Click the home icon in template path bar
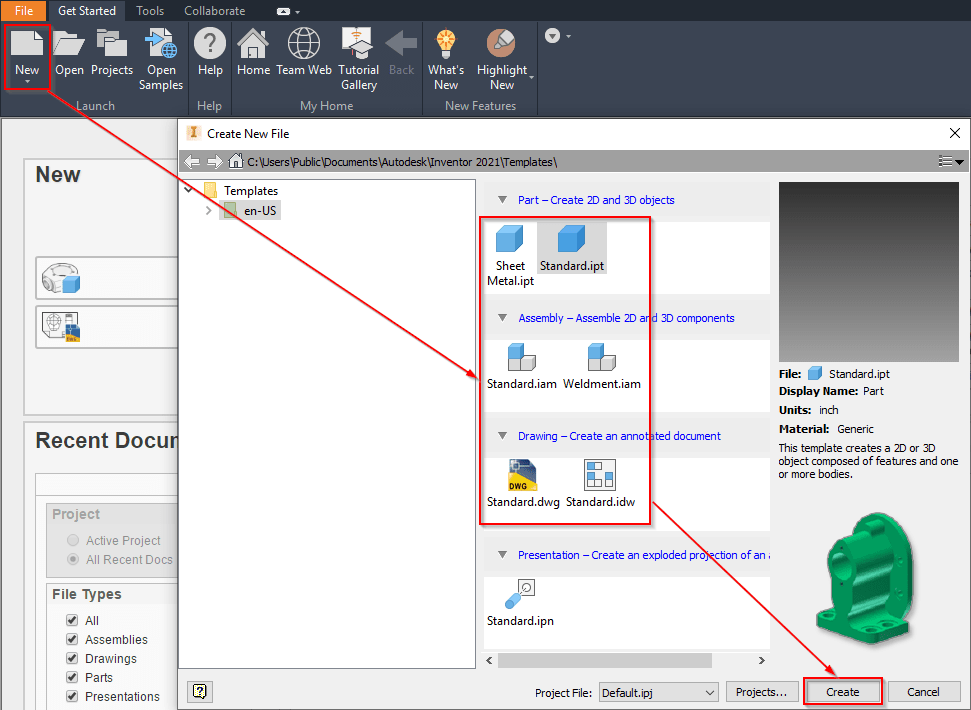The width and height of the screenshot is (971, 710). pyautogui.click(x=235, y=162)
